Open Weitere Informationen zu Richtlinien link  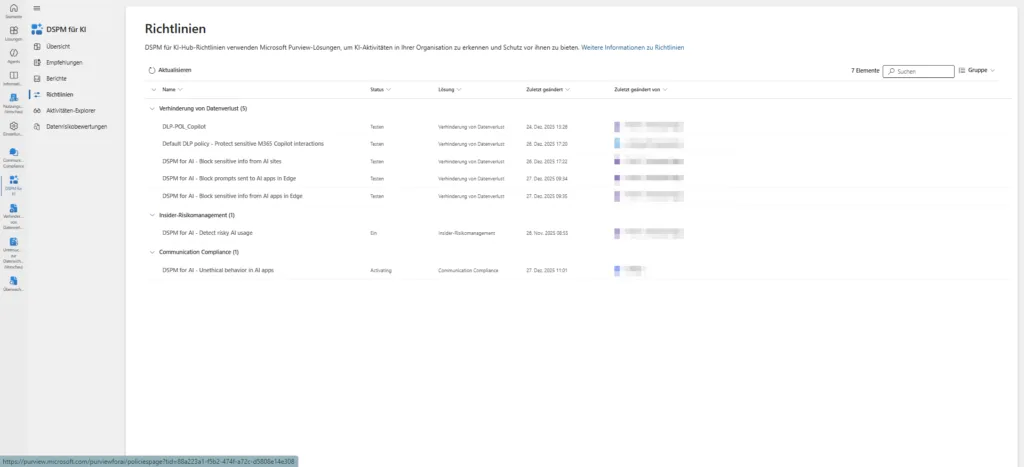pyautogui.click(x=632, y=47)
